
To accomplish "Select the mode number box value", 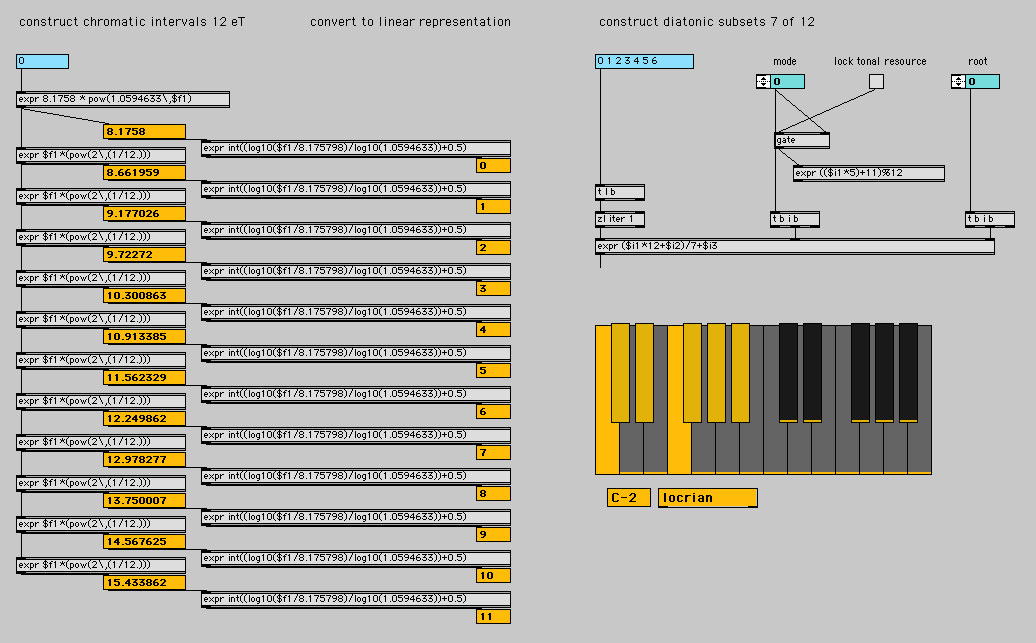I will pos(788,81).
